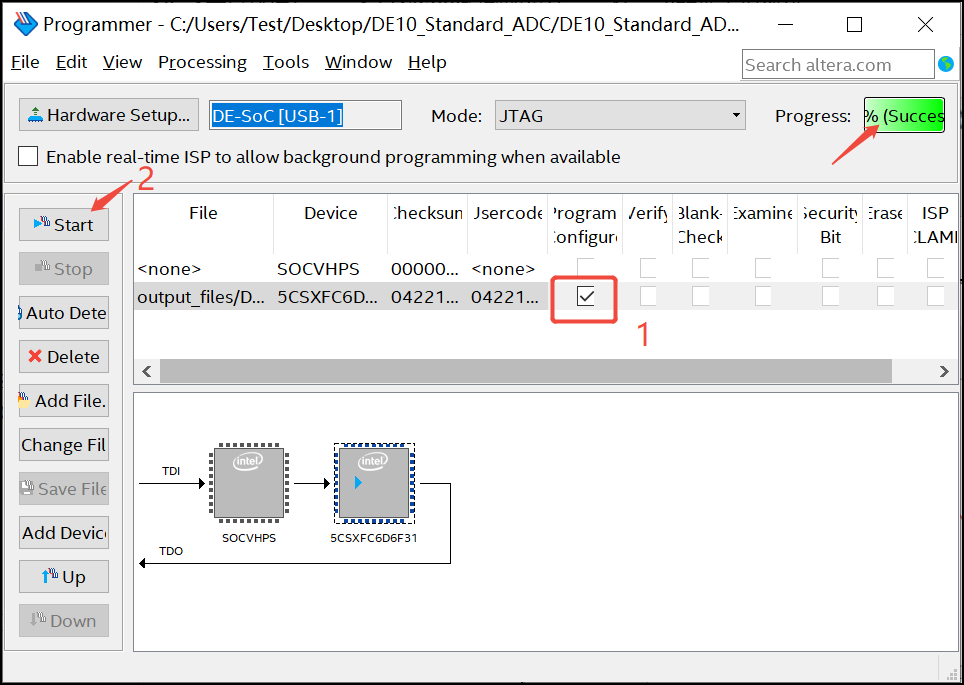The image size is (964, 685).
Task: Open the Hardware Setup dialog
Action: point(109,115)
